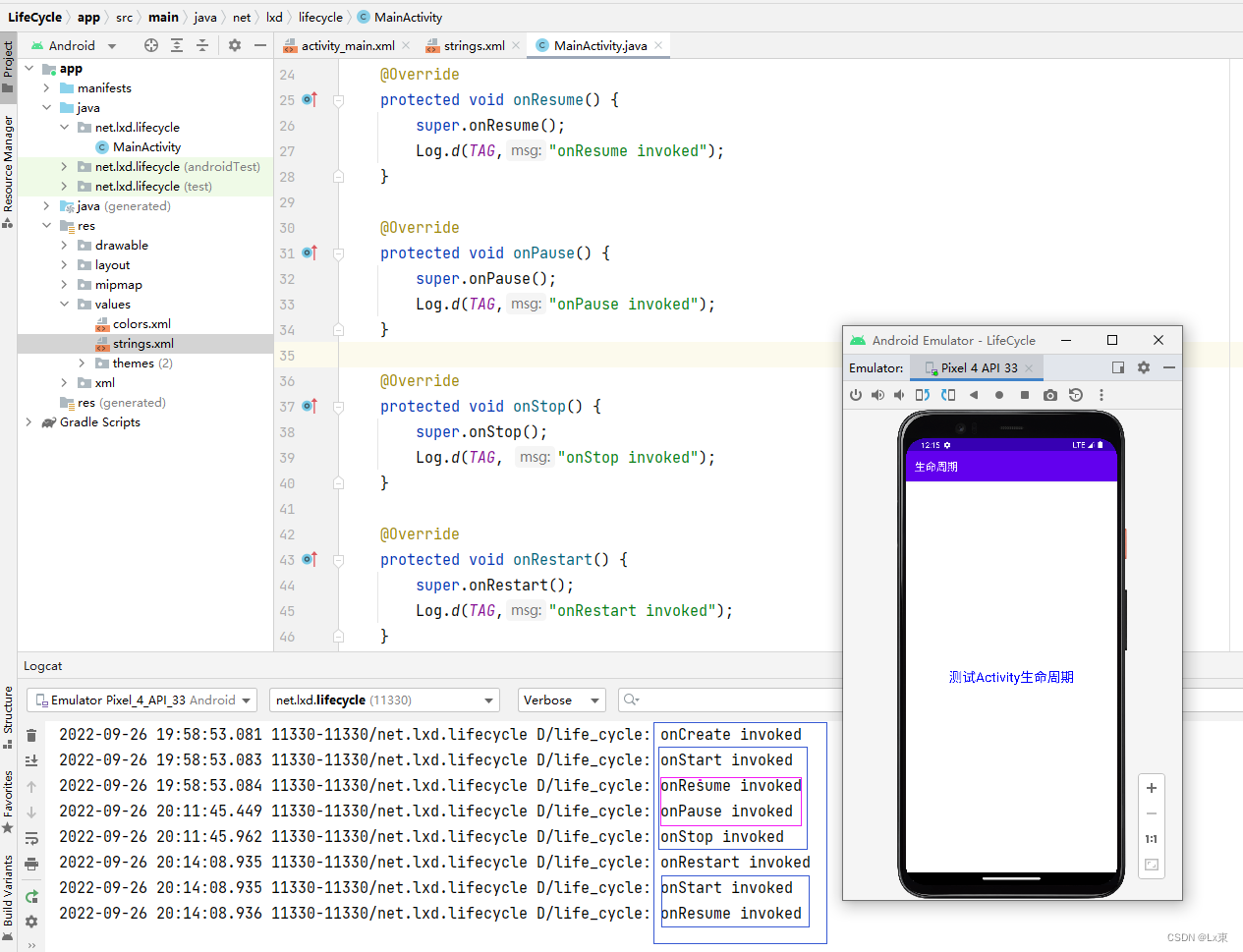Click the emulator power button
This screenshot has height=952, width=1243.
856,394
